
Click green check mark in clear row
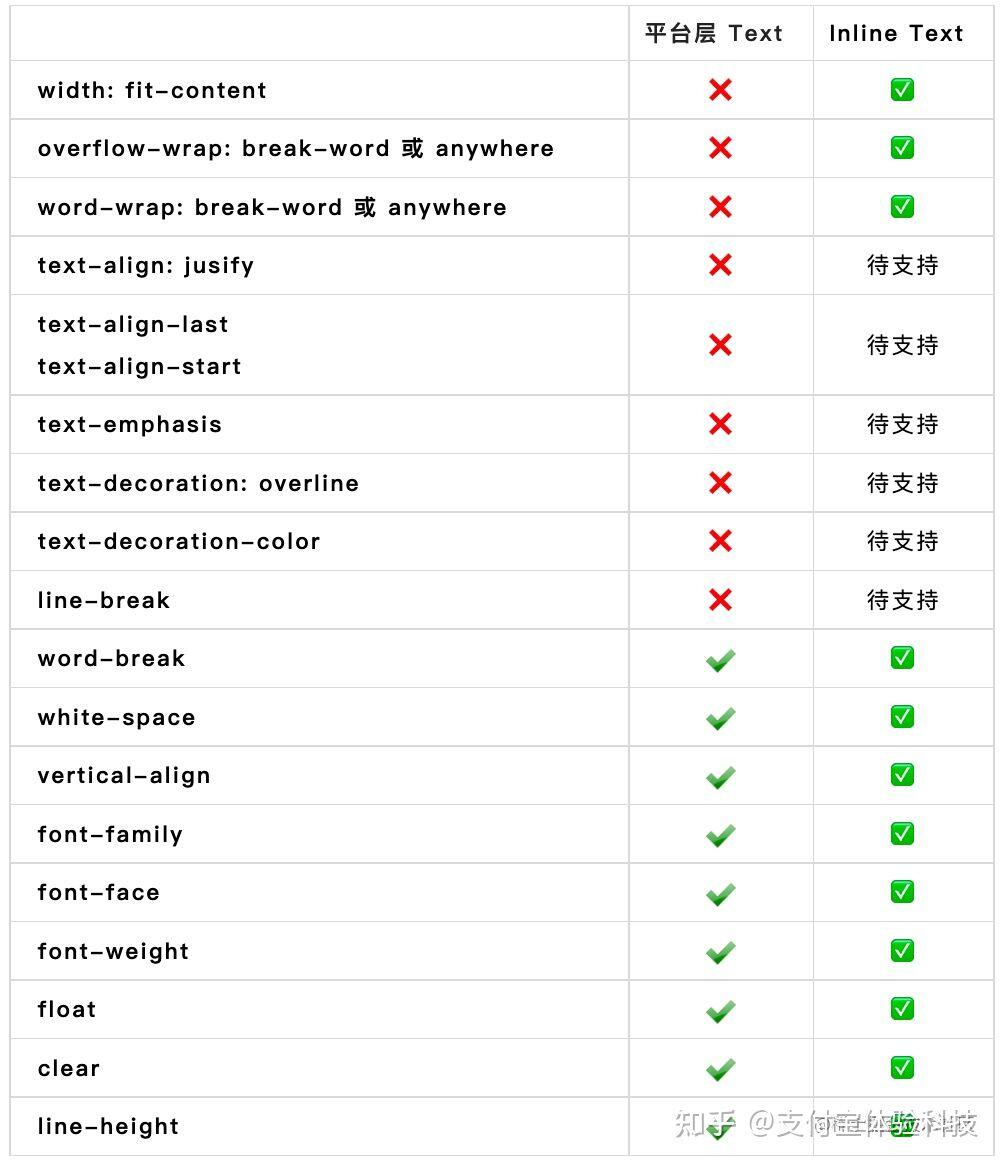click(x=720, y=1069)
